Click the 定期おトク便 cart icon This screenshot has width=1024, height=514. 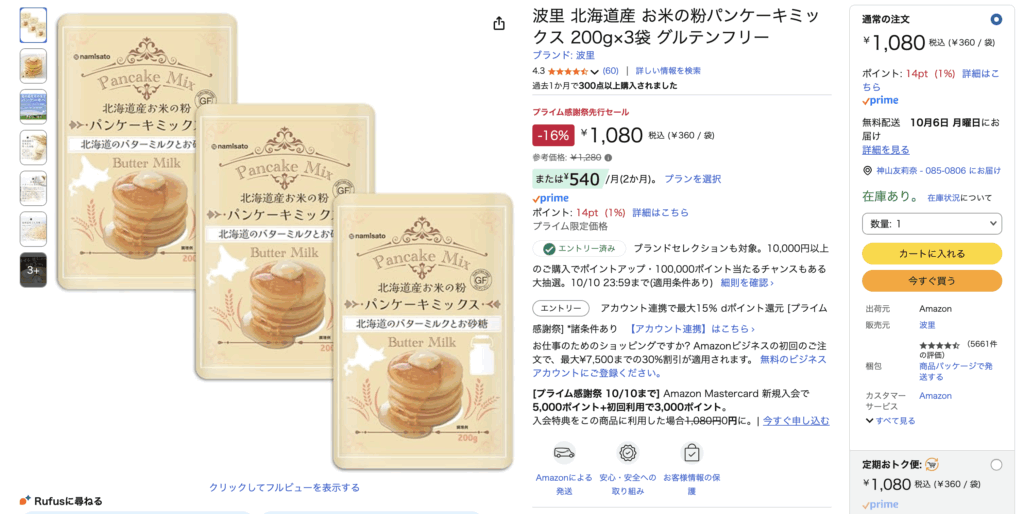(x=932, y=464)
